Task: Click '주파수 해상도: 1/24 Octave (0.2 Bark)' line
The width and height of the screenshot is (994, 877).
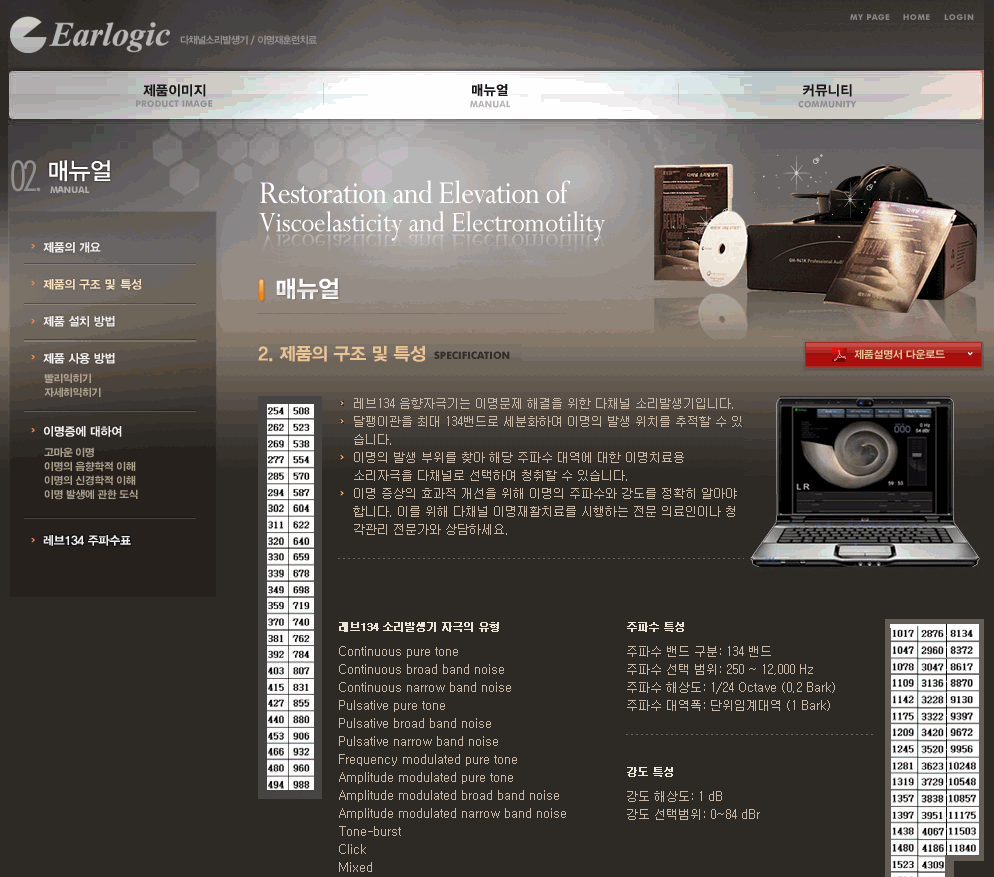Action: point(731,687)
